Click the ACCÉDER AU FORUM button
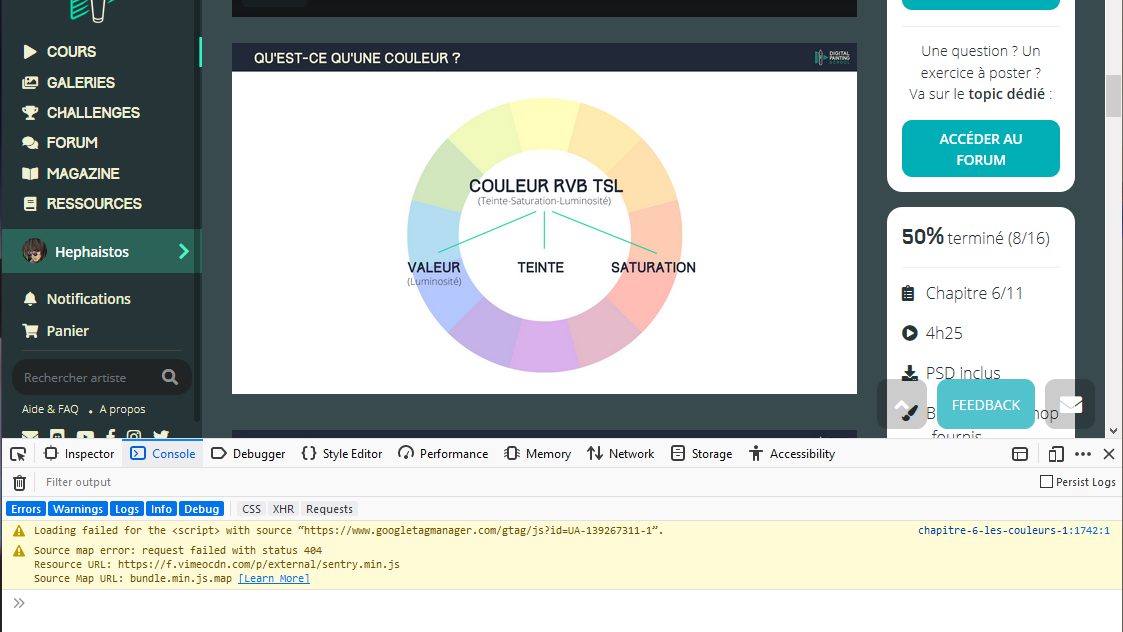 coord(980,148)
